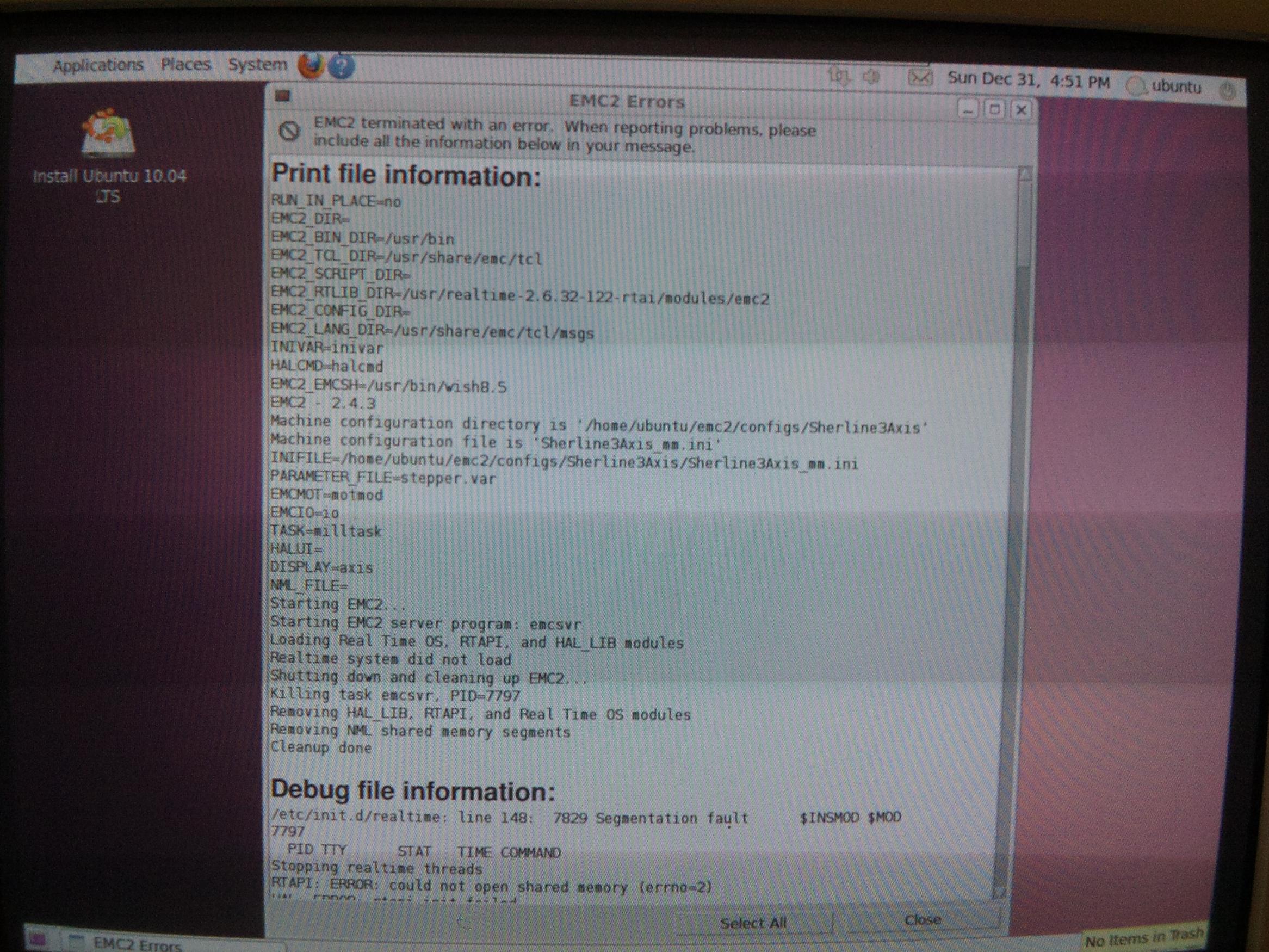This screenshot has width=1269, height=952.
Task: Click the 'Starting EMC2 server program: emcsvr' line
Action: [x=426, y=623]
